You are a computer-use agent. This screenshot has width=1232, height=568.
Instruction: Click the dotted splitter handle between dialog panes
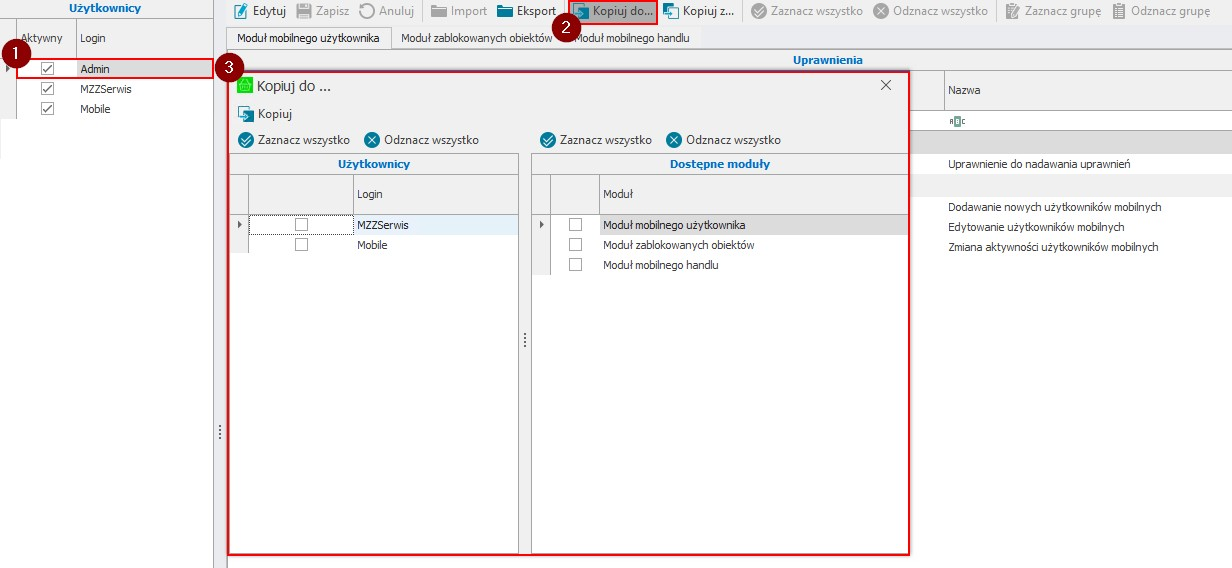click(525, 340)
